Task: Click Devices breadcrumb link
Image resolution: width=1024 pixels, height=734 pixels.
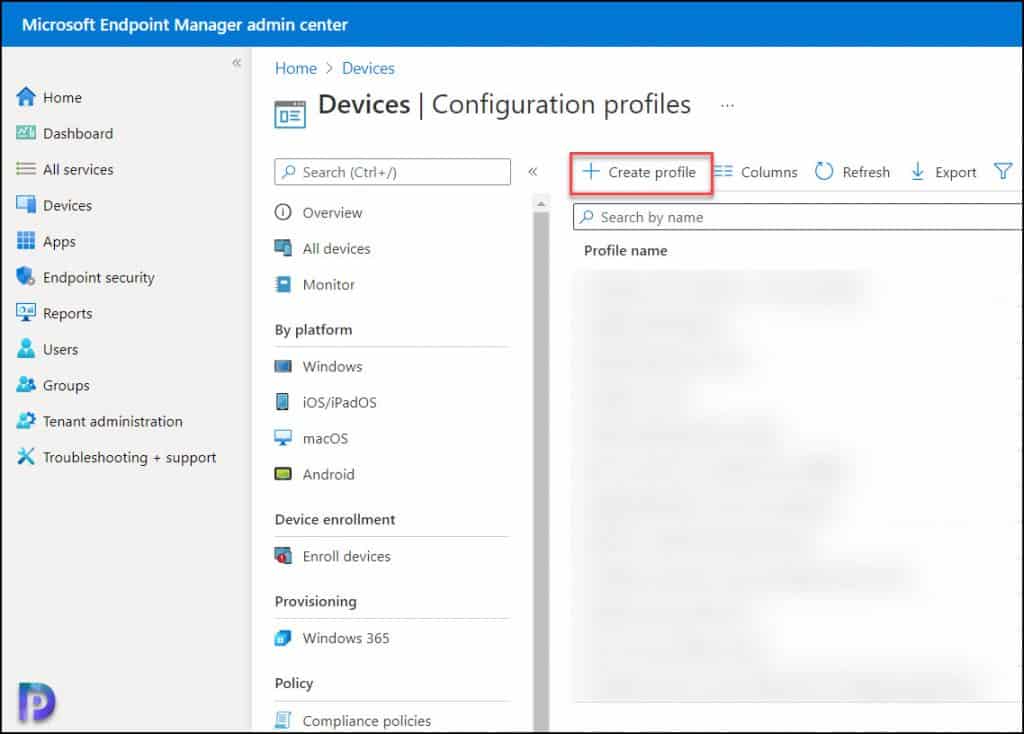Action: [x=368, y=68]
